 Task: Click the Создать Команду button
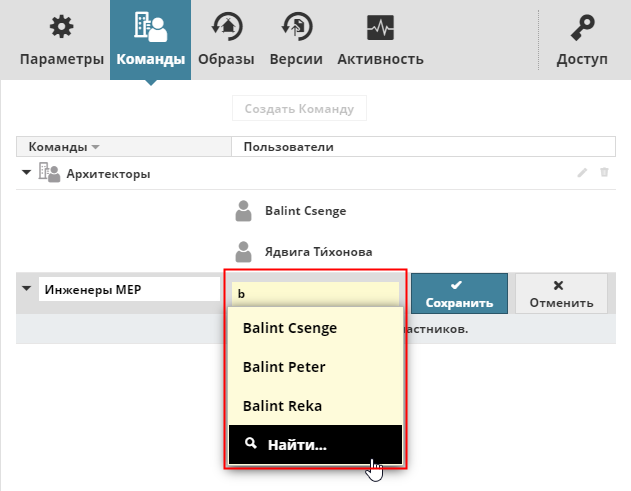click(x=299, y=108)
